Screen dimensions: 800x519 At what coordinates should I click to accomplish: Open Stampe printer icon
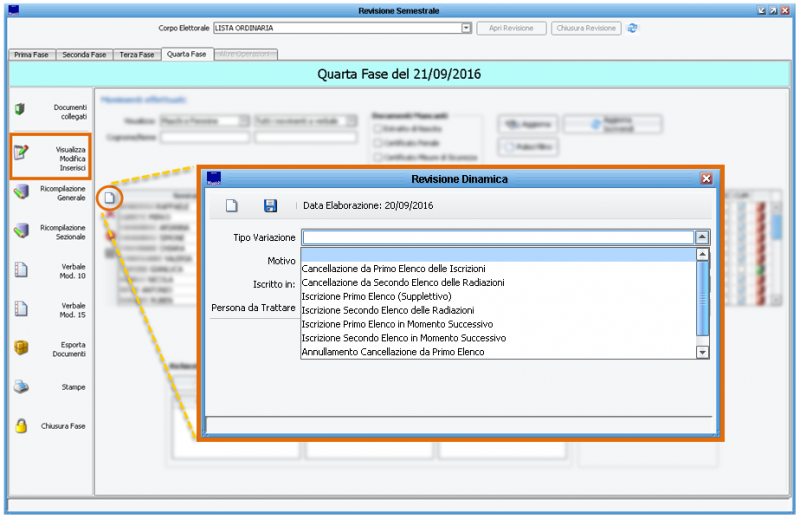[21, 387]
